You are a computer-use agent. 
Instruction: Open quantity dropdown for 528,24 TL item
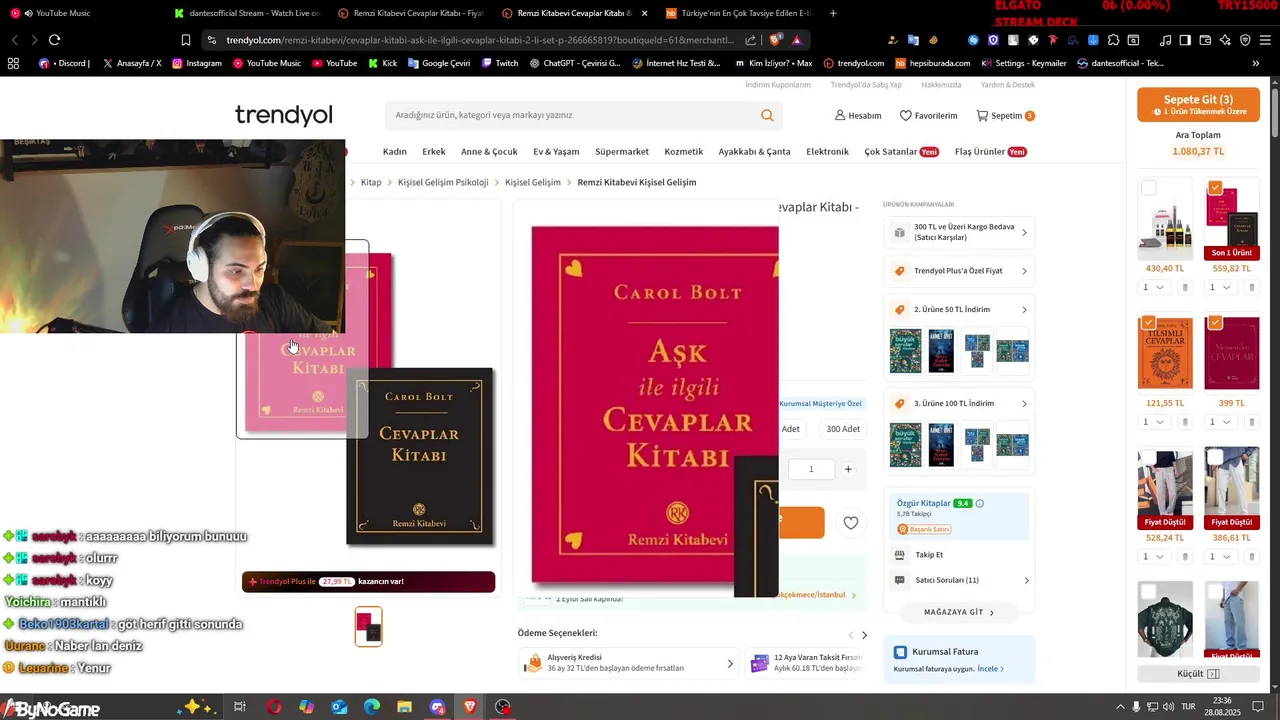(1153, 557)
